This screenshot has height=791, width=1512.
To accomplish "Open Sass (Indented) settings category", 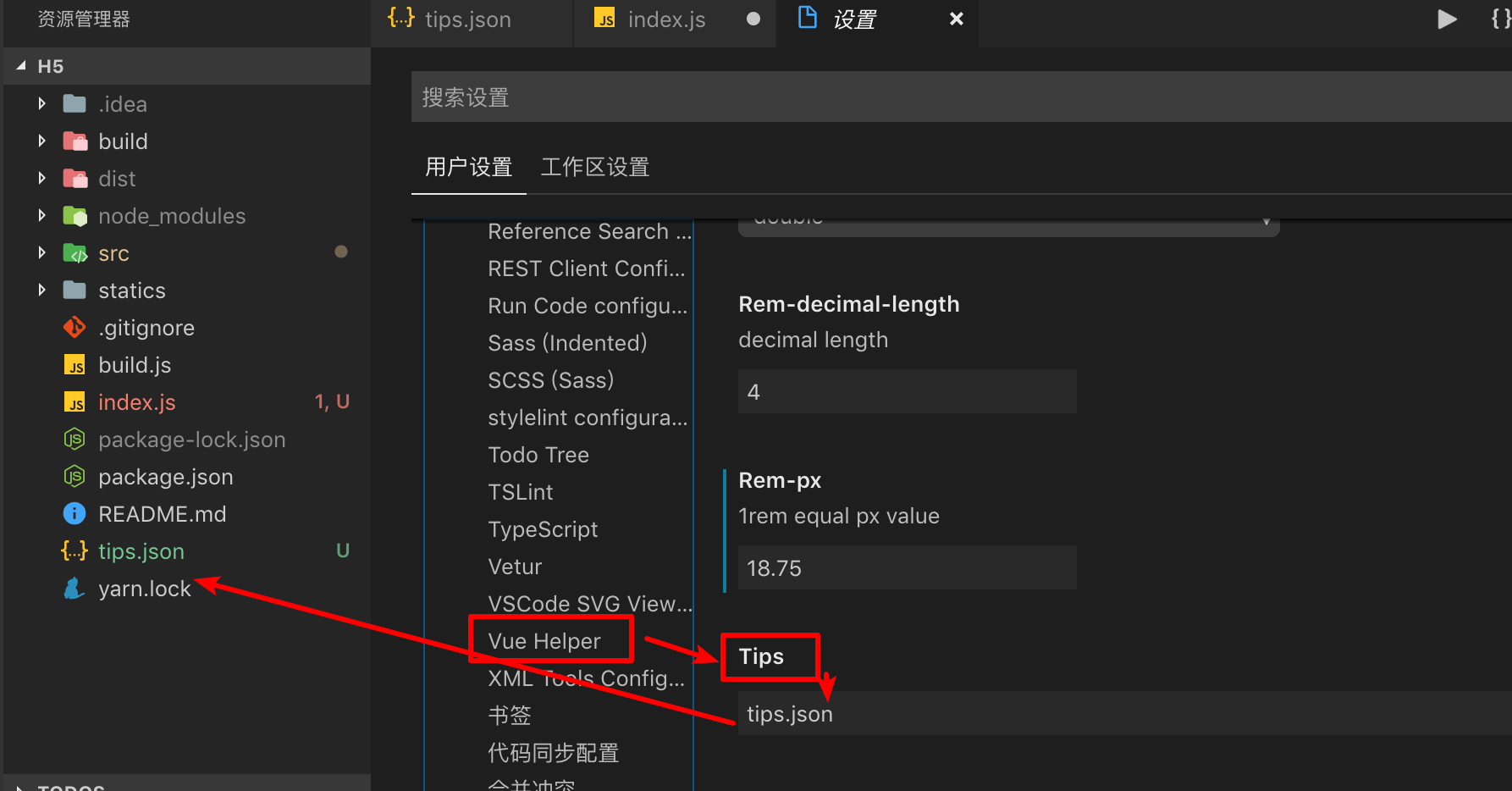I will (567, 343).
